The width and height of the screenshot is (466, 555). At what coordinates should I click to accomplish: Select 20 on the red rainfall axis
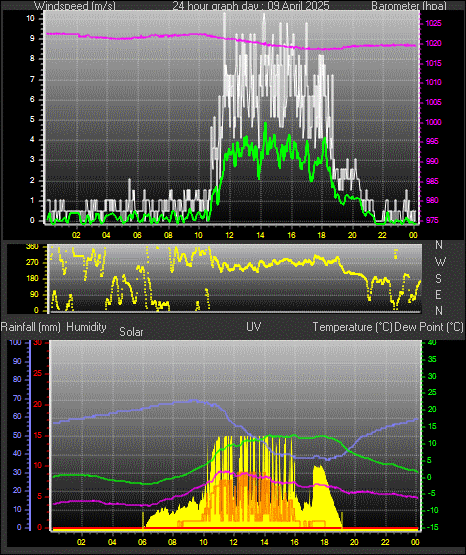tap(38, 405)
